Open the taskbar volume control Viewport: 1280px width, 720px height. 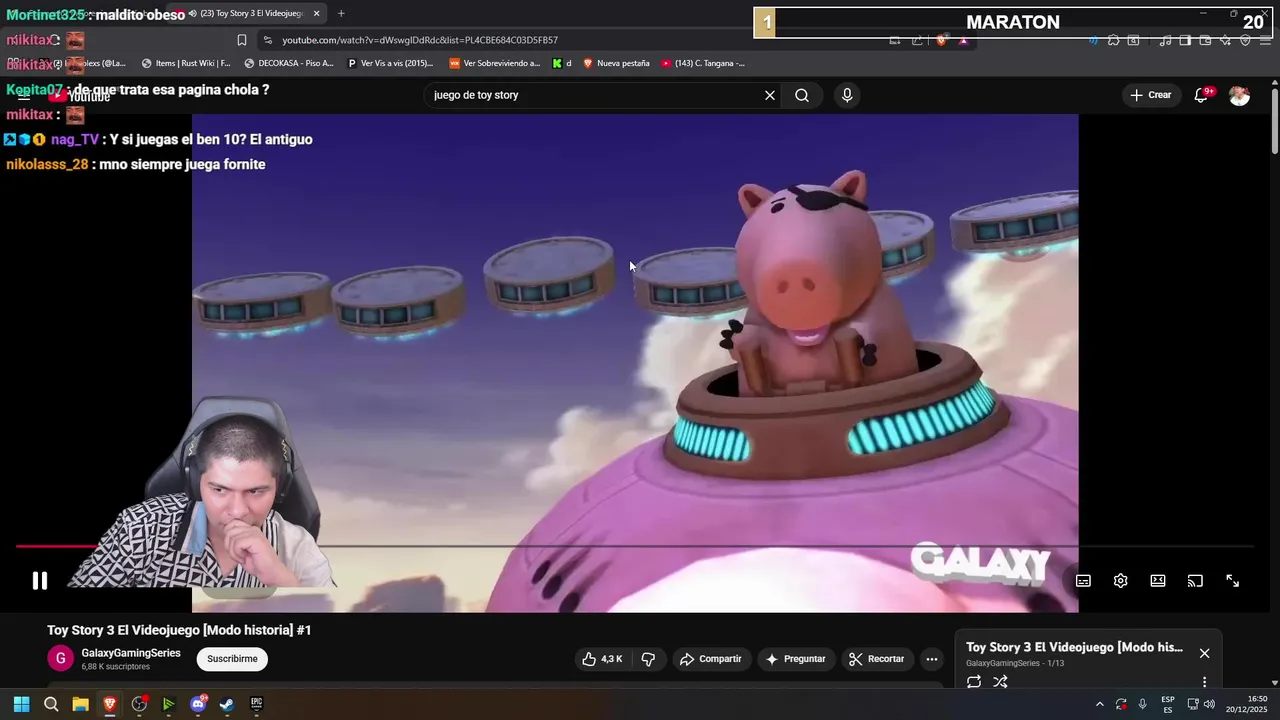point(1209,704)
